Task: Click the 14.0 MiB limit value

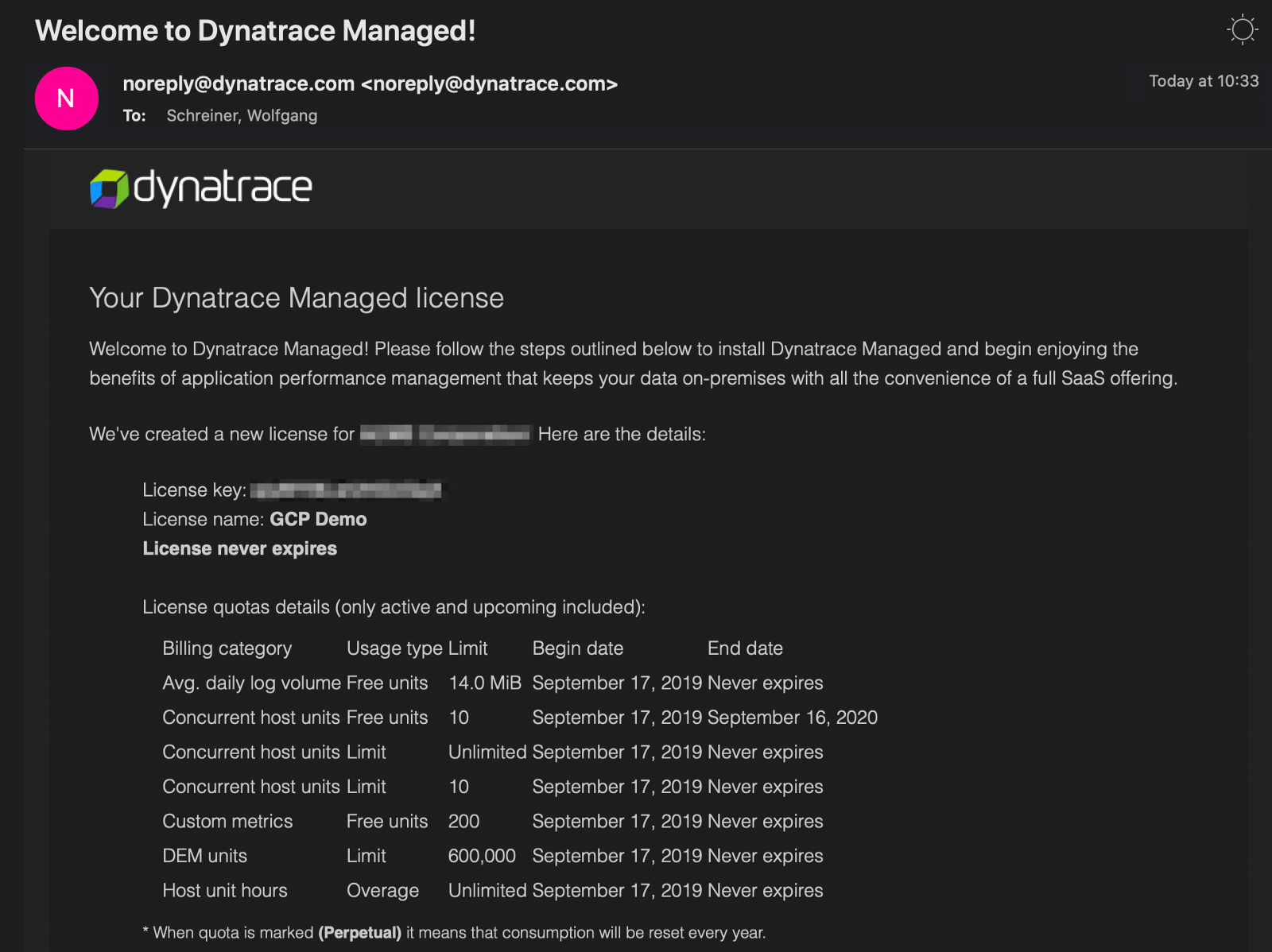Action: pyautogui.click(x=485, y=683)
